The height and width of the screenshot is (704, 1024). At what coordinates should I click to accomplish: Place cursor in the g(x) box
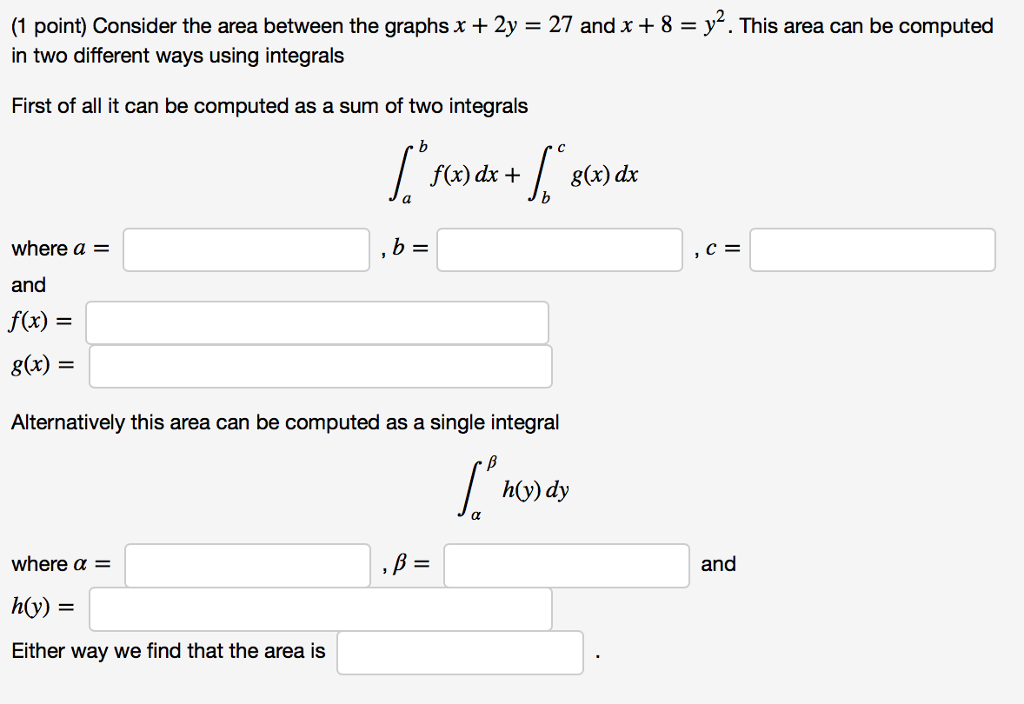click(319, 366)
